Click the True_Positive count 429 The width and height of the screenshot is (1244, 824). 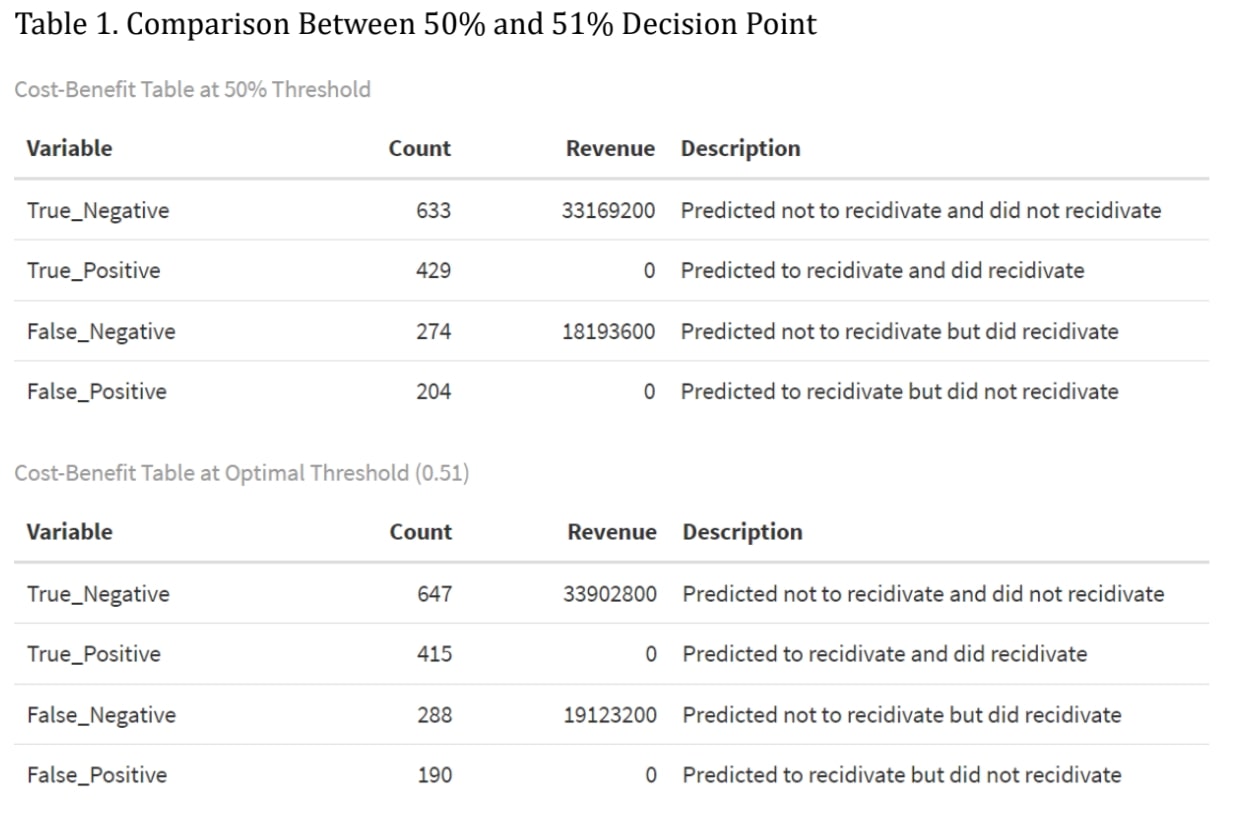click(433, 270)
